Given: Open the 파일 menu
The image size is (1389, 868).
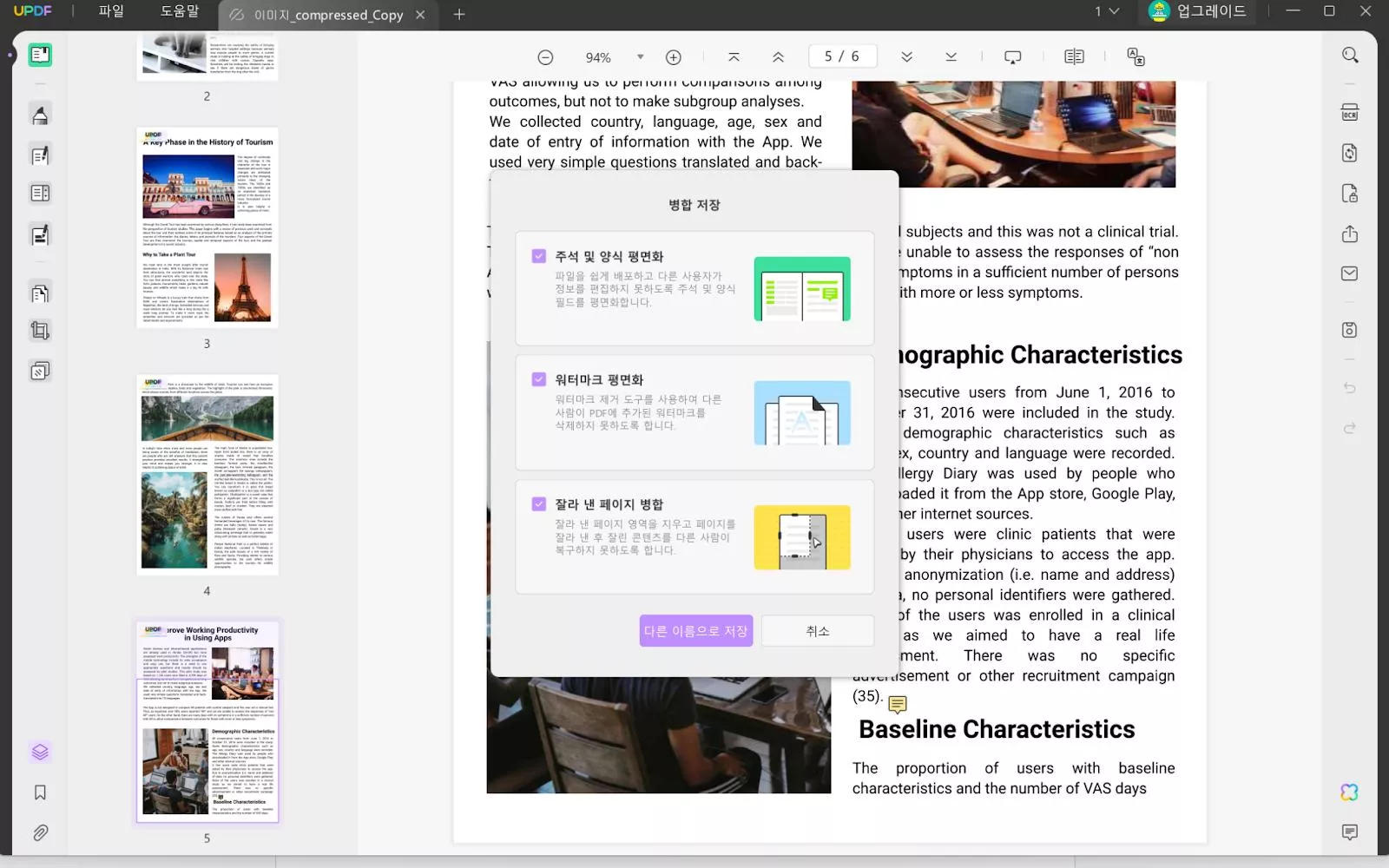Looking at the screenshot, I should 111,11.
